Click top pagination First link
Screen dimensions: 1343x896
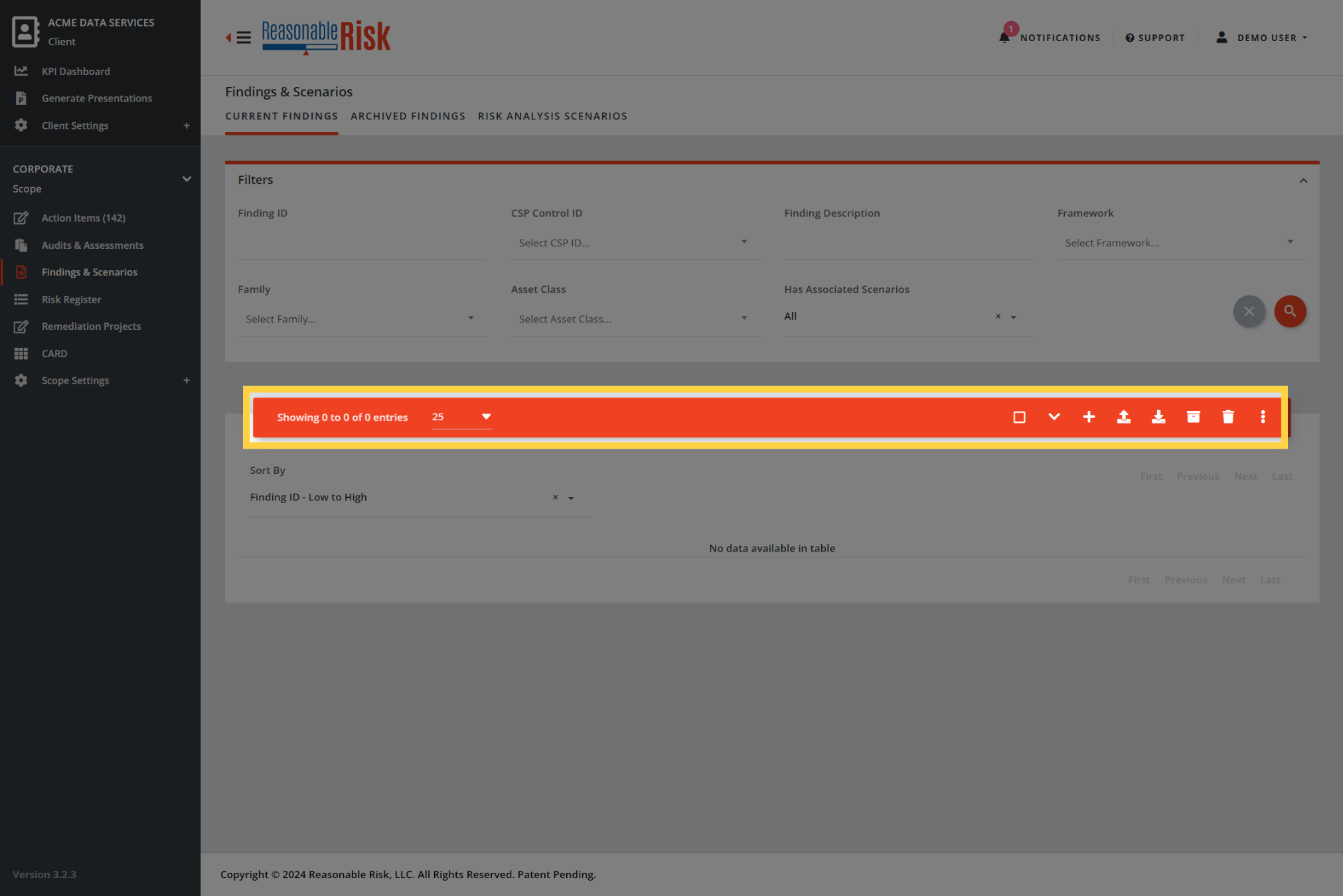coord(1151,477)
